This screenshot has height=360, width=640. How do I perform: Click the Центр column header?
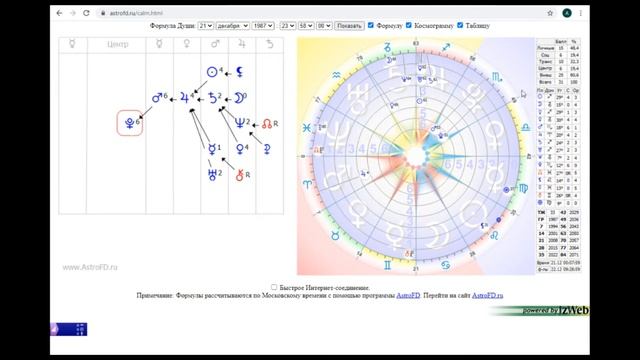(x=118, y=44)
